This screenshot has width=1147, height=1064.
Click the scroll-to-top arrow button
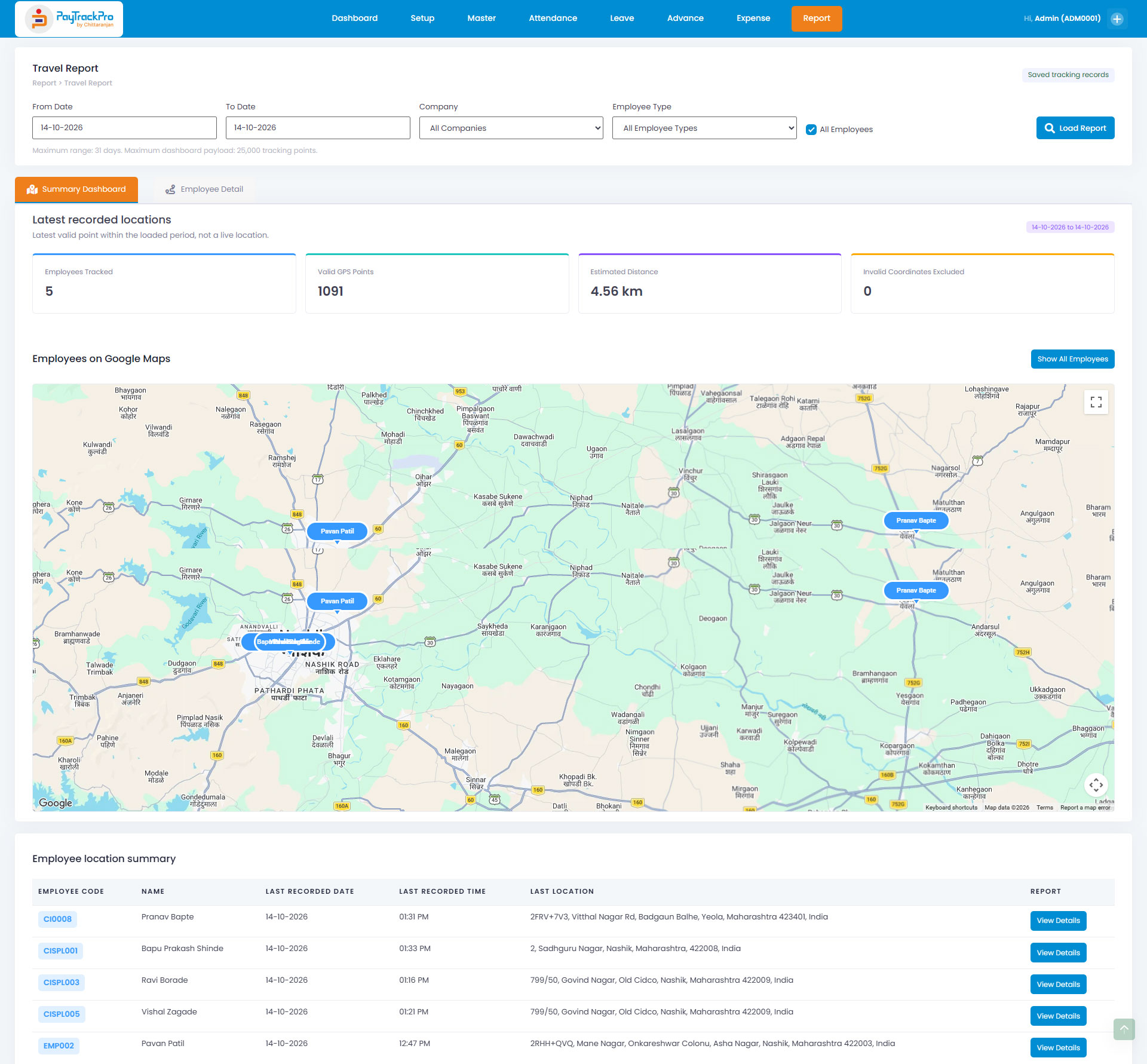click(x=1124, y=1029)
